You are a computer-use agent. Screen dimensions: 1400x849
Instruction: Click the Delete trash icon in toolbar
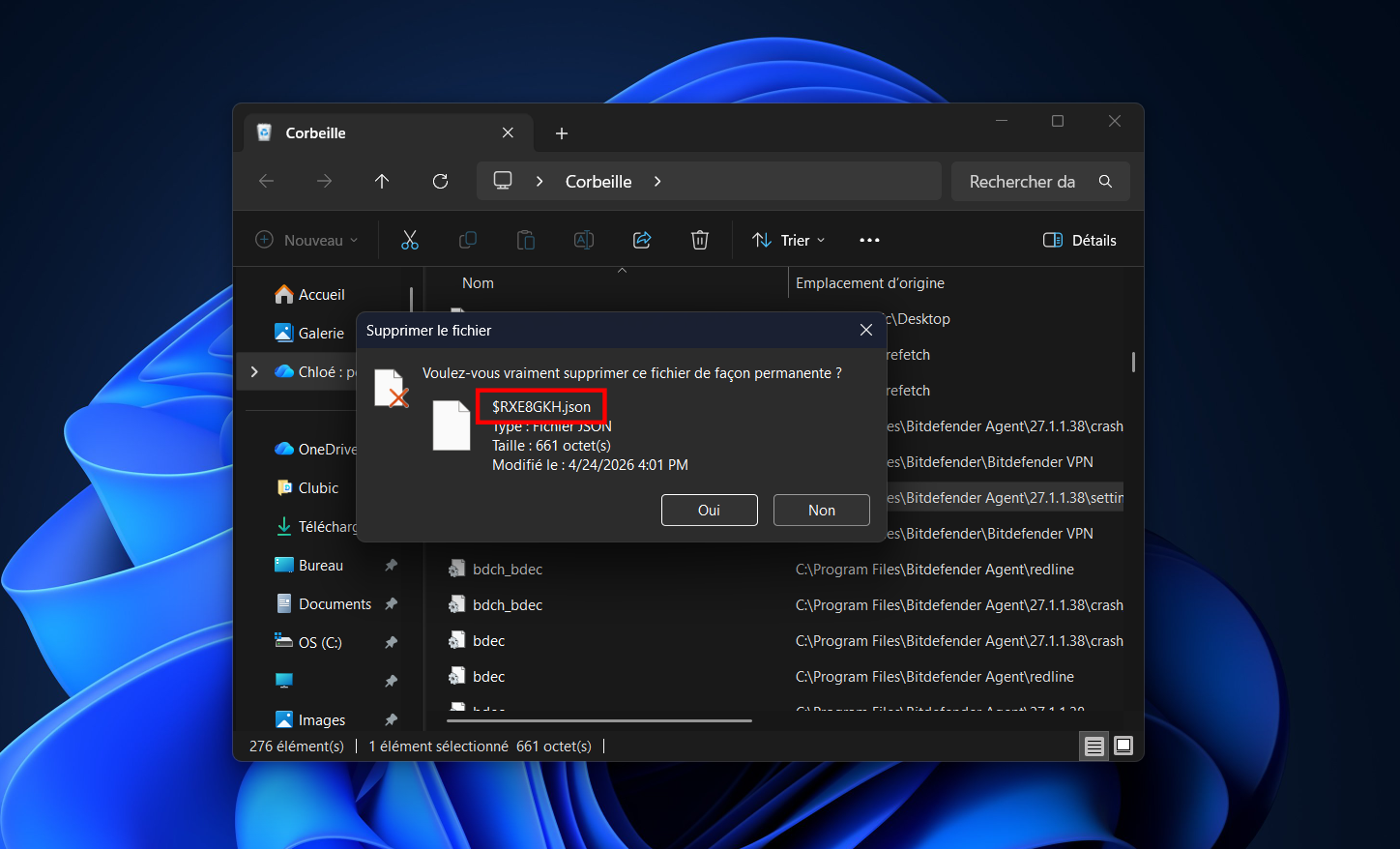coord(700,240)
